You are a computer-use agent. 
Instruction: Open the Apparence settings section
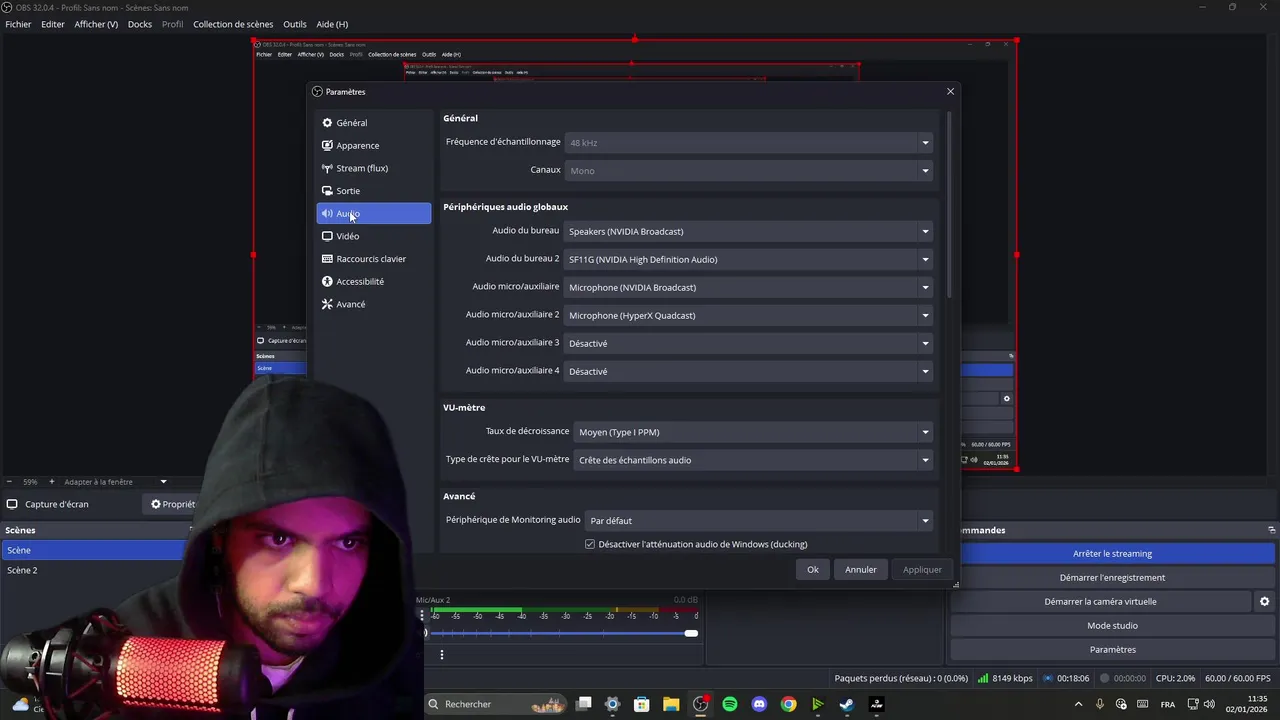[x=373, y=146]
